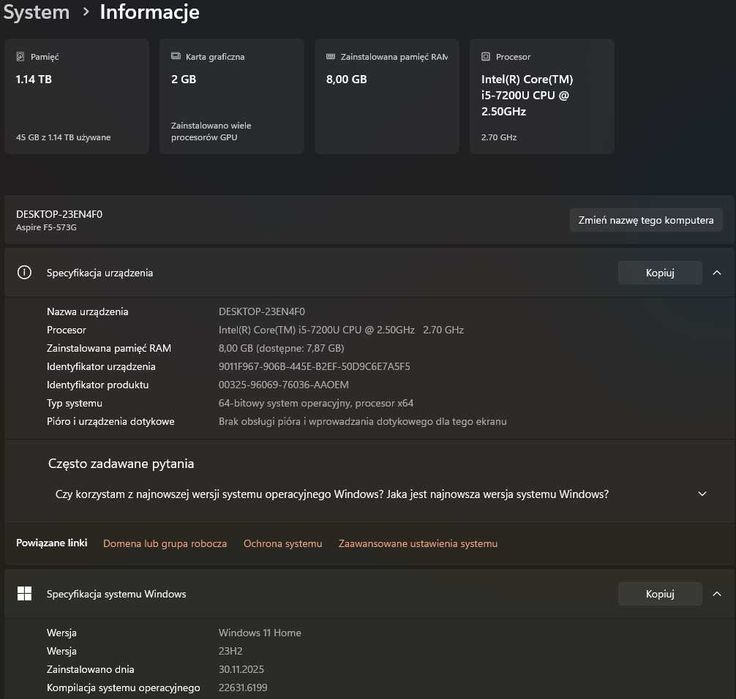Open Domena lub grupa robocza link

(165, 543)
